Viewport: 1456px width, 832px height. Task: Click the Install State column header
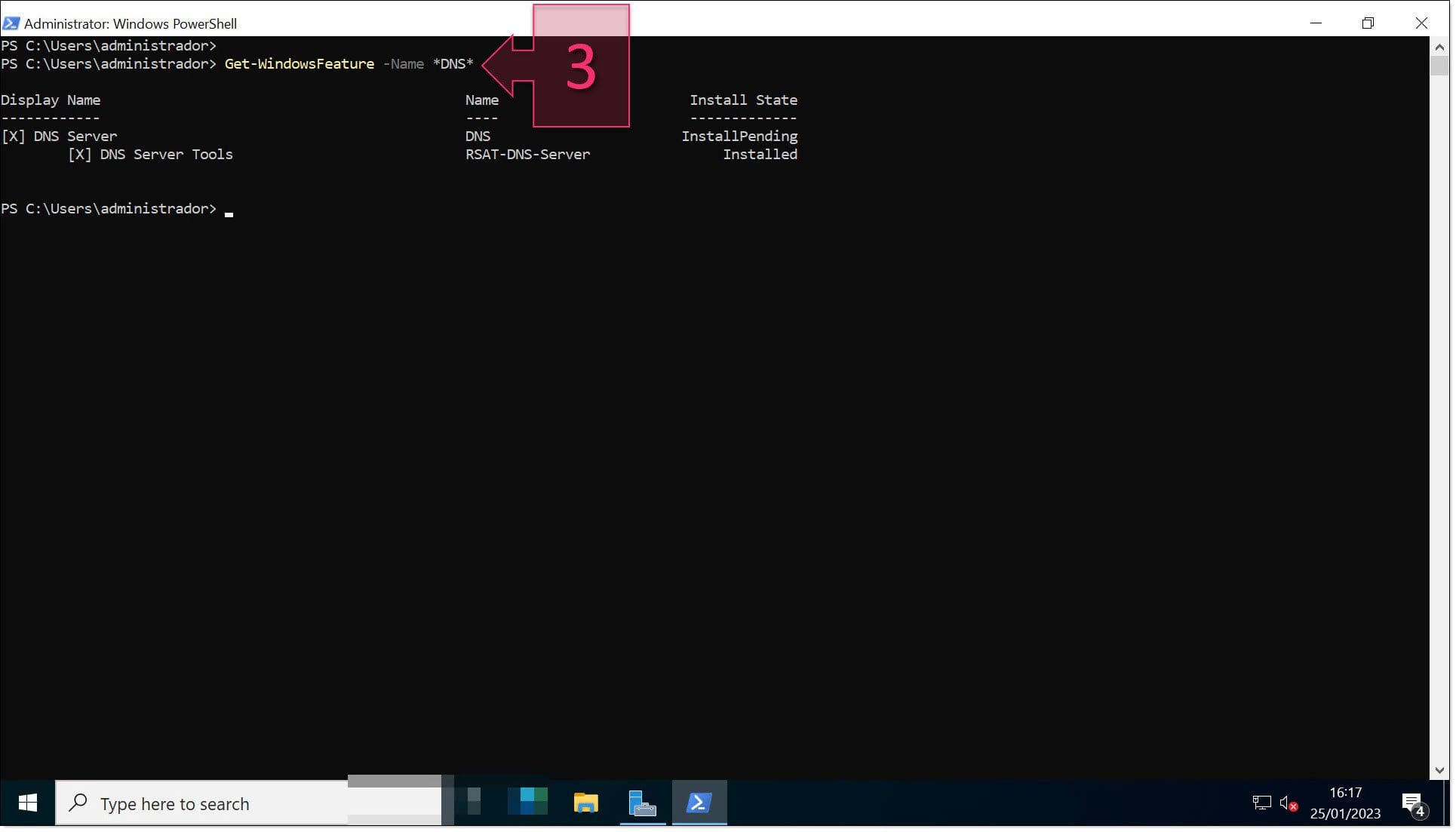coord(745,100)
